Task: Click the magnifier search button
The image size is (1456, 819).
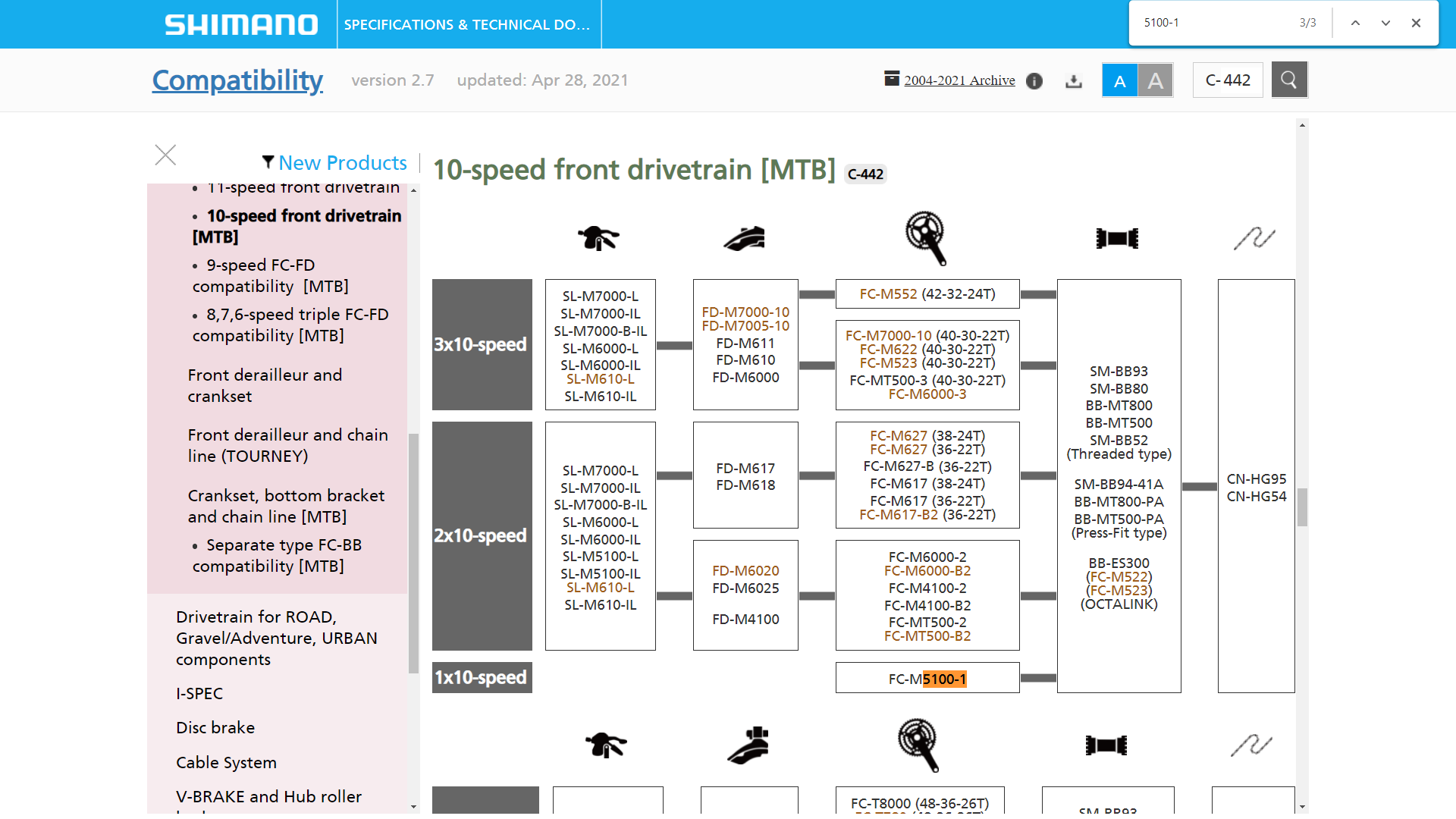Action: [1289, 80]
